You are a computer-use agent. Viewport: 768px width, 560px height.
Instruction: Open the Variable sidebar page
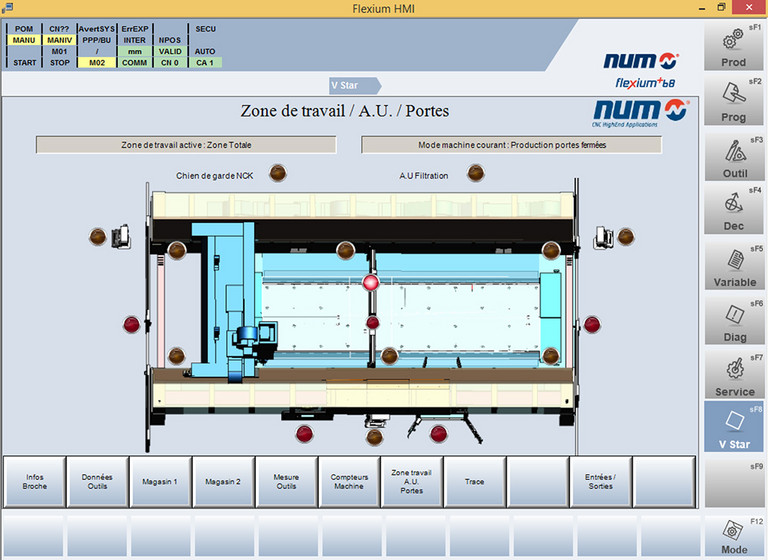click(734, 265)
